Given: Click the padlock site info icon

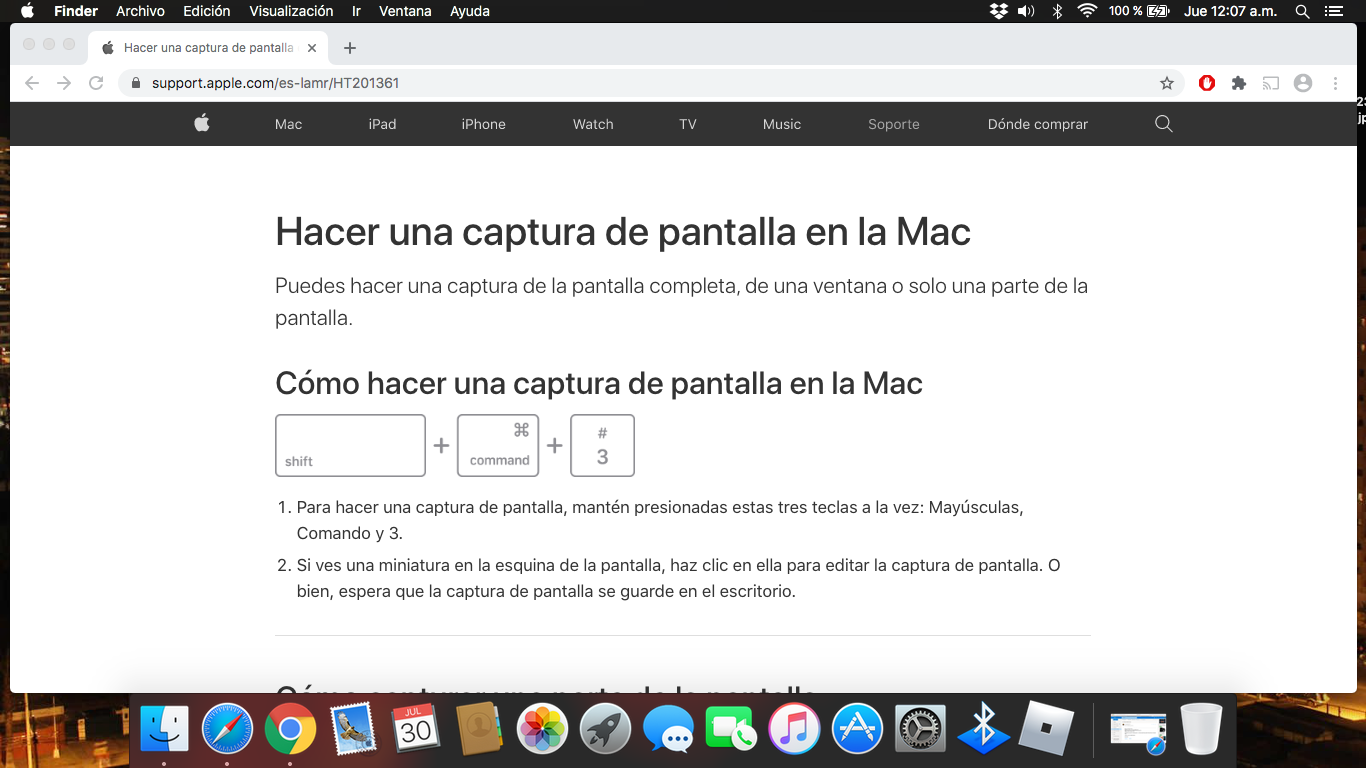Looking at the screenshot, I should click(136, 83).
